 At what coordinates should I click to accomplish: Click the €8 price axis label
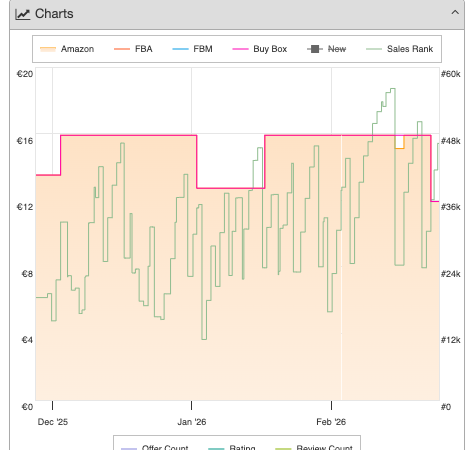point(27,274)
